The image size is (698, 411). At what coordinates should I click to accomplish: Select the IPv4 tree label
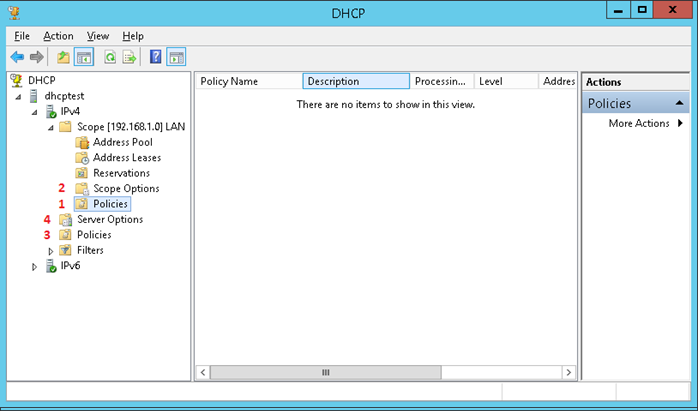70,111
